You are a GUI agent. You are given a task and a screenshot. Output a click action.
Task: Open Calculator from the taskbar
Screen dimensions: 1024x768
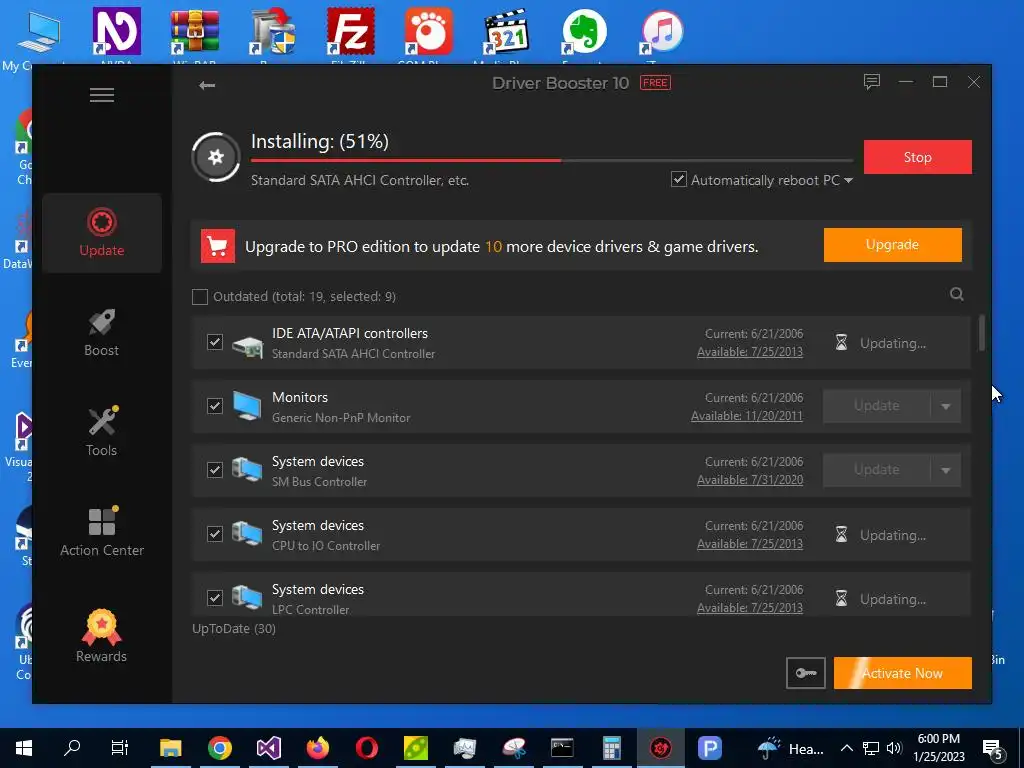[x=611, y=748]
